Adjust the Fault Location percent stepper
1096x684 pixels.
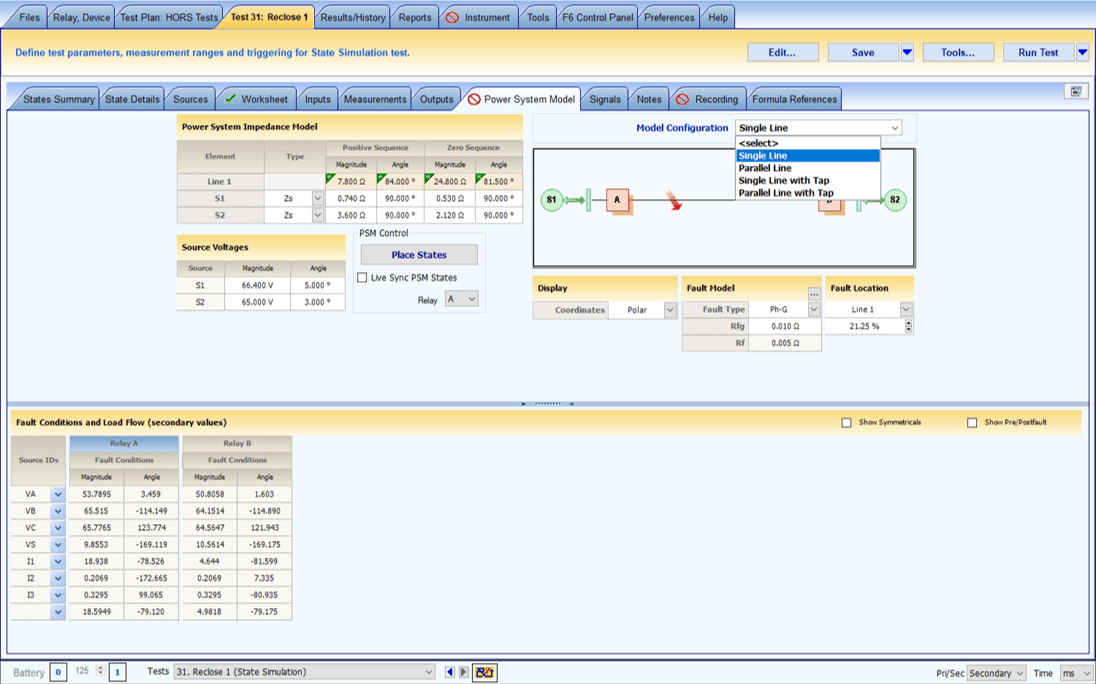click(x=908, y=326)
